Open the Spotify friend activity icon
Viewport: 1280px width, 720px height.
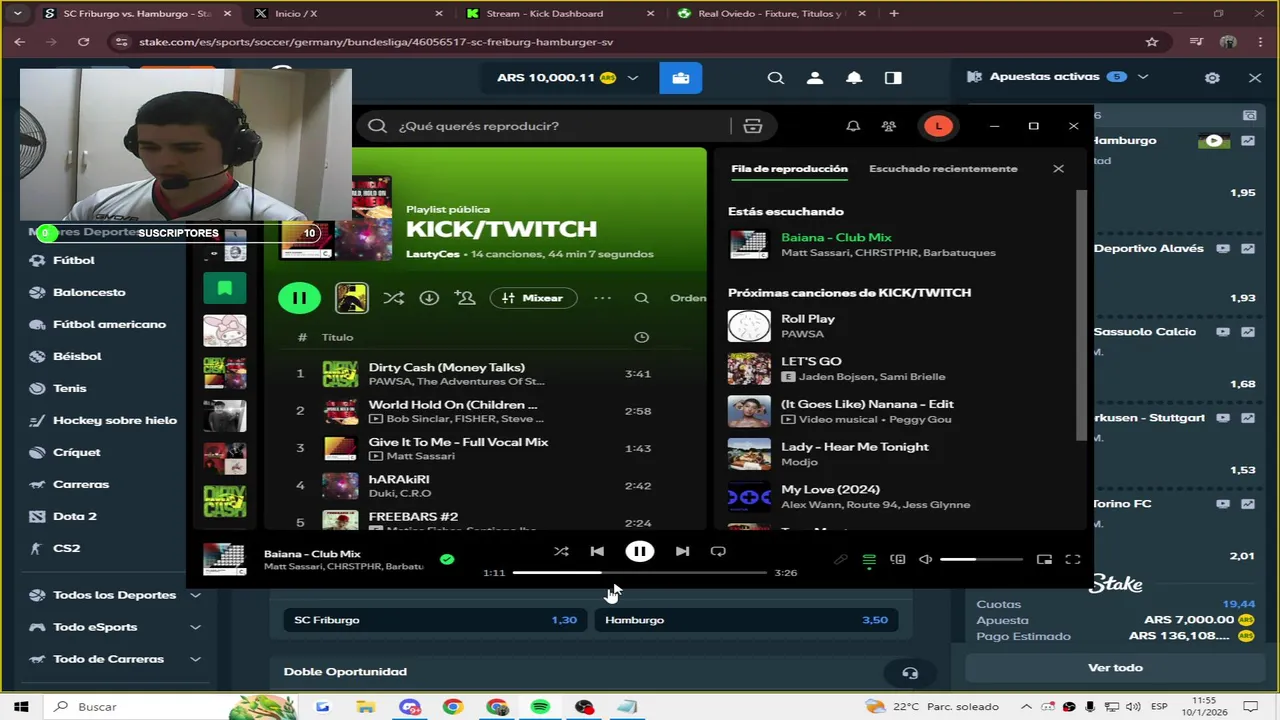(889, 126)
